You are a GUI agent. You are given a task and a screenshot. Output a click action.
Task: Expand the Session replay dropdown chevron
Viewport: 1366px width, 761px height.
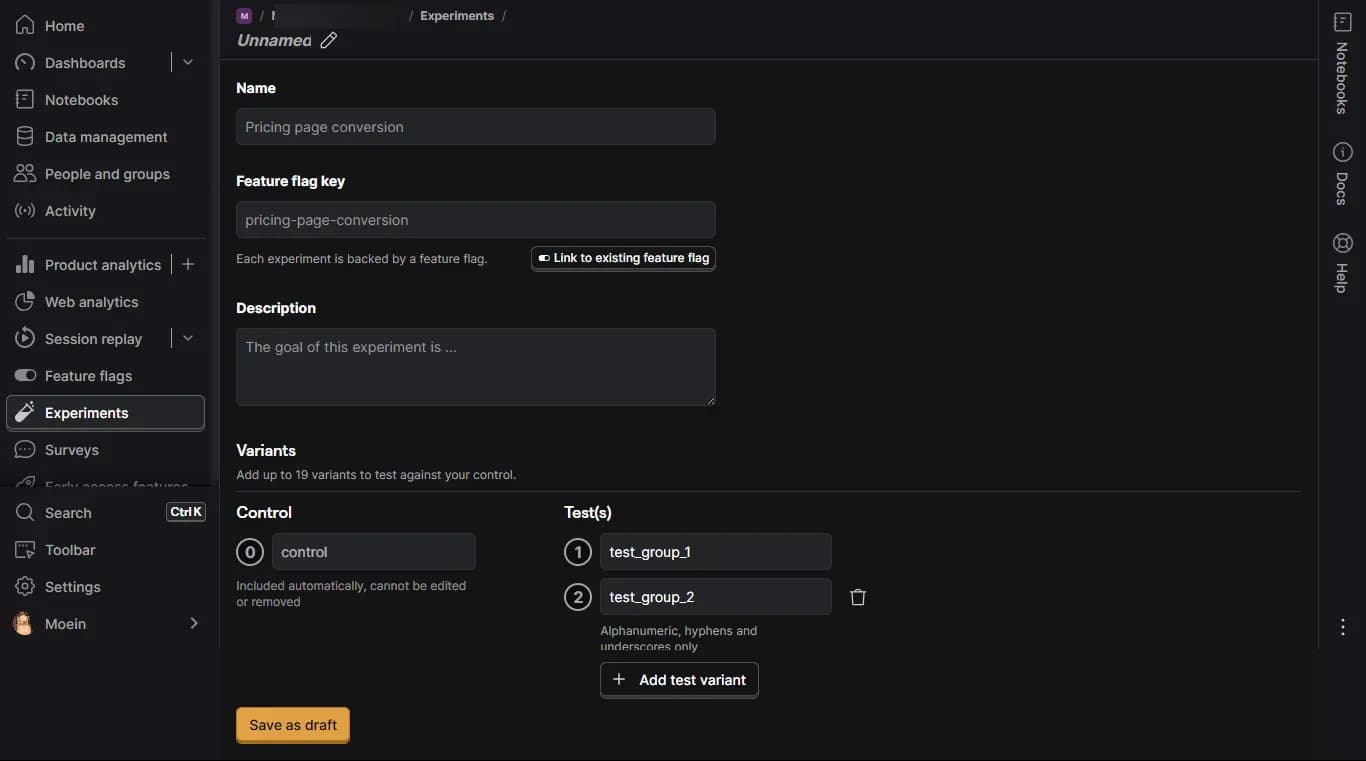pyautogui.click(x=187, y=338)
